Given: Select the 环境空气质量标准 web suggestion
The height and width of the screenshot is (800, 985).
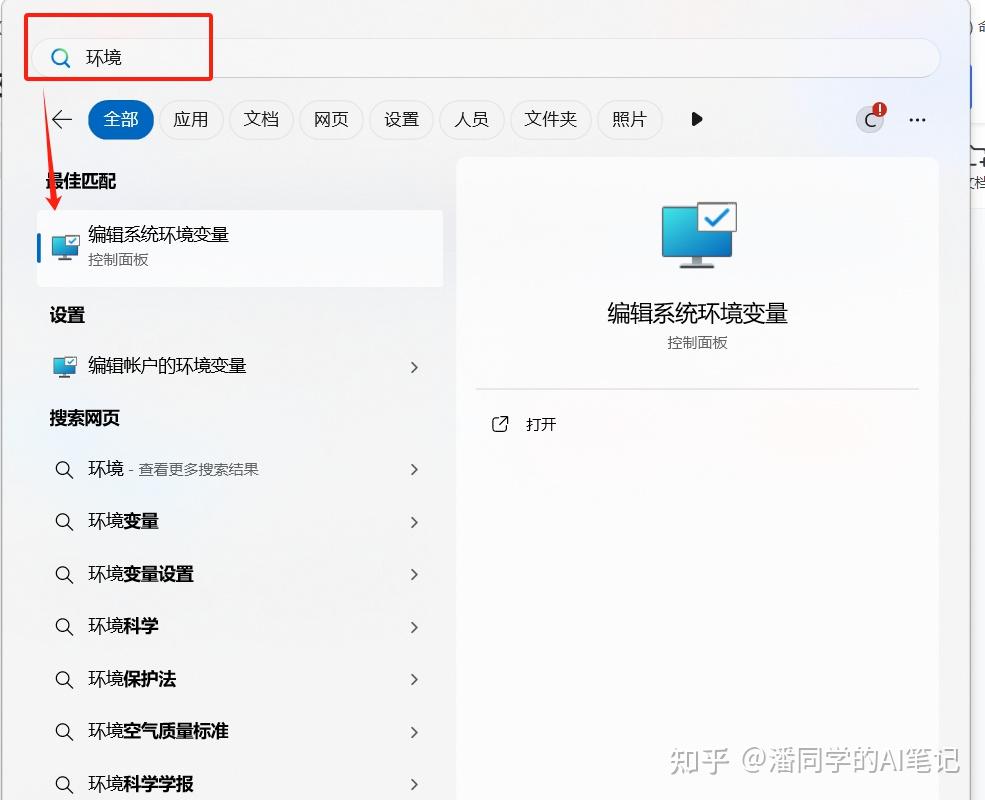Looking at the screenshot, I should pos(158,731).
